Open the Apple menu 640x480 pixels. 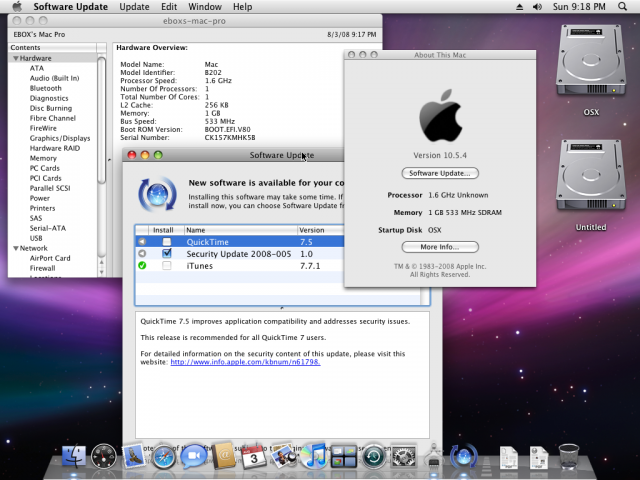[x=17, y=7]
